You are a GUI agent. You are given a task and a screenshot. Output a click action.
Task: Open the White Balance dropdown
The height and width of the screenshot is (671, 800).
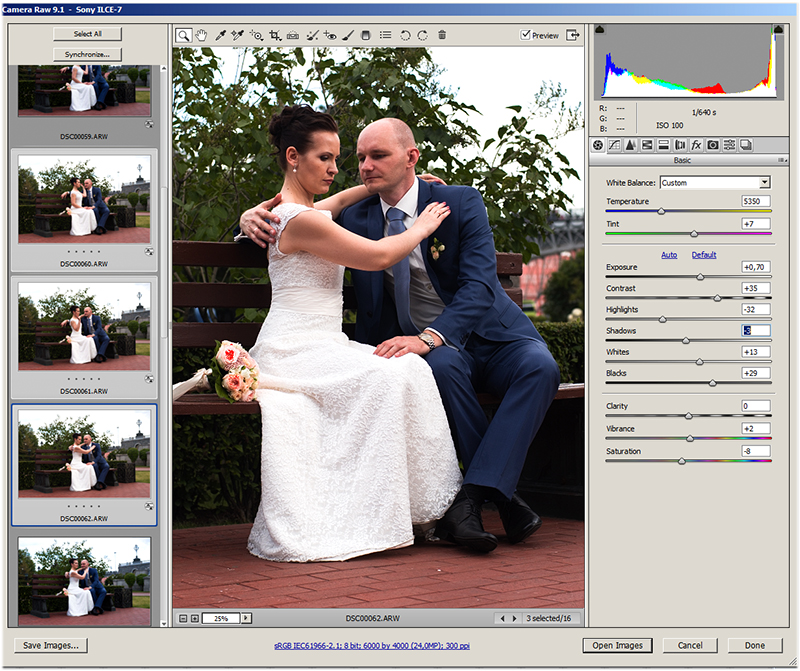coord(765,183)
